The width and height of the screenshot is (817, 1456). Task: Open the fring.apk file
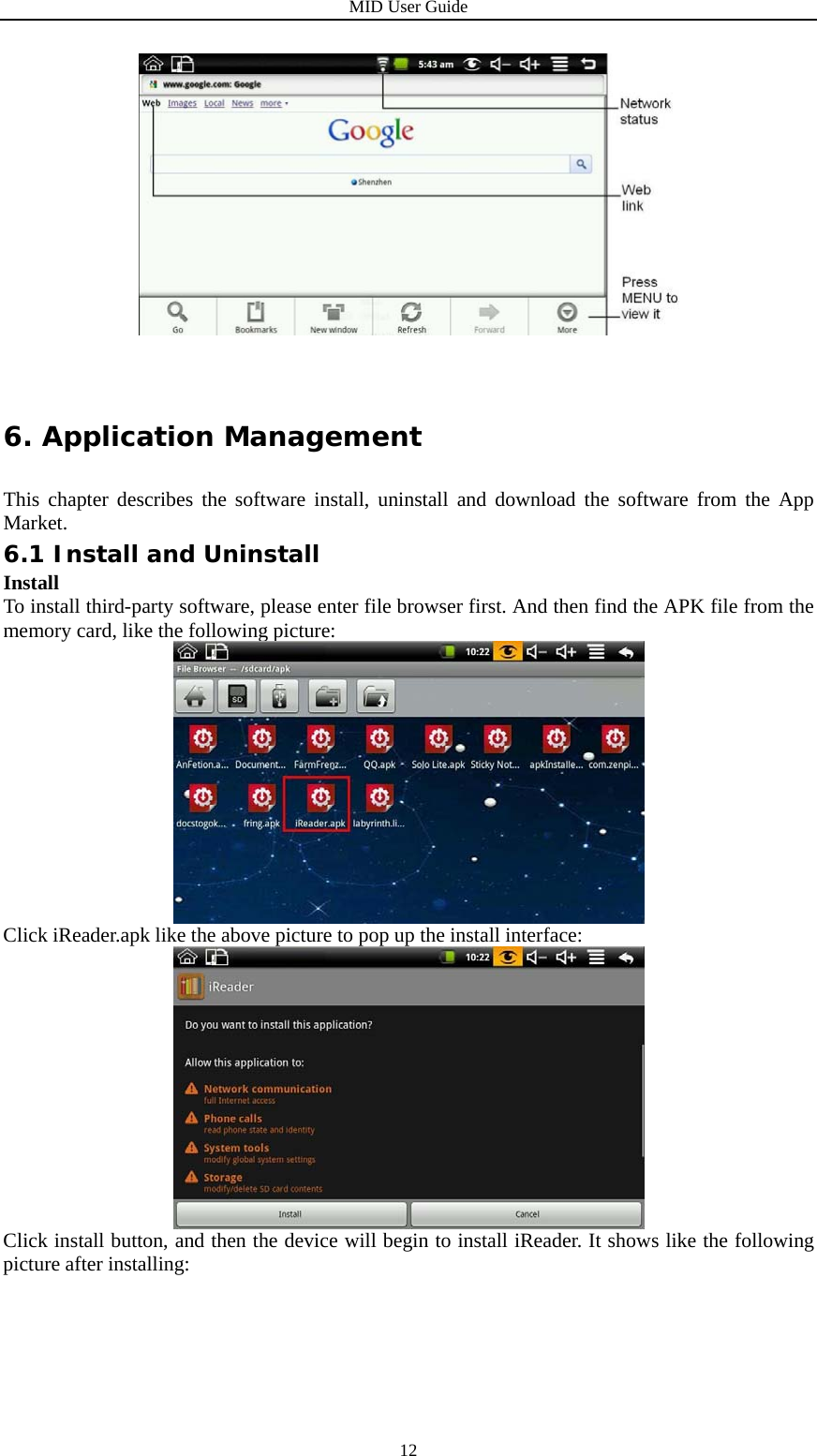pyautogui.click(x=261, y=806)
